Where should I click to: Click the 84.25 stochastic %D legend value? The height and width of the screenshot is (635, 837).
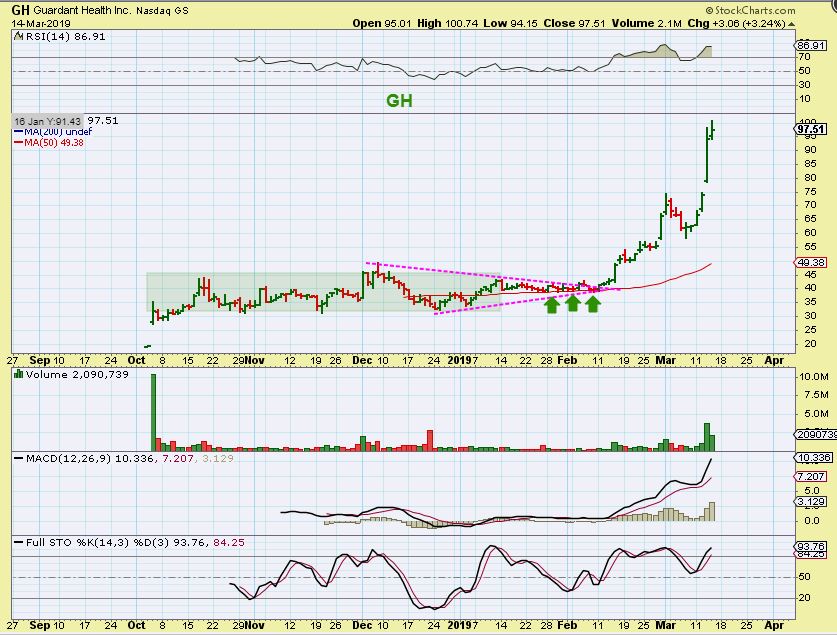click(228, 543)
